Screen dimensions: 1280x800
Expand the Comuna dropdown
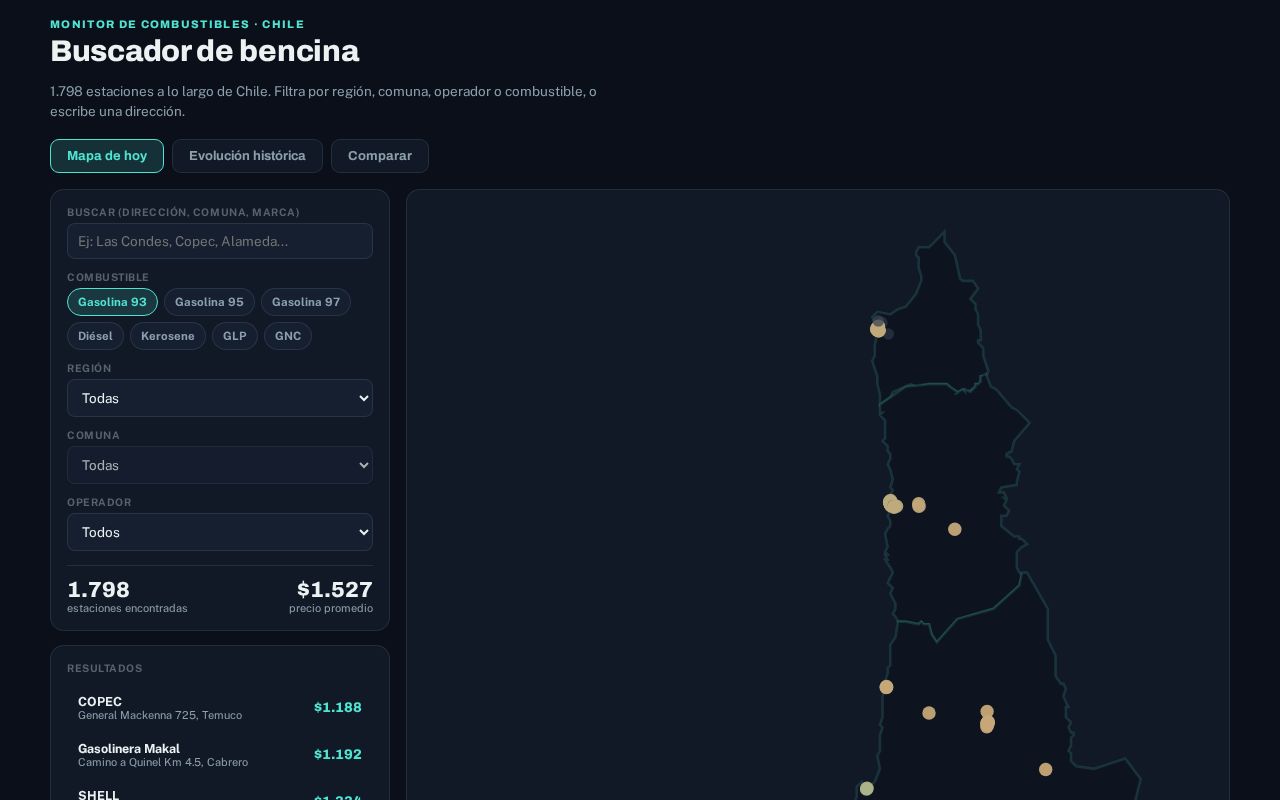pos(220,465)
